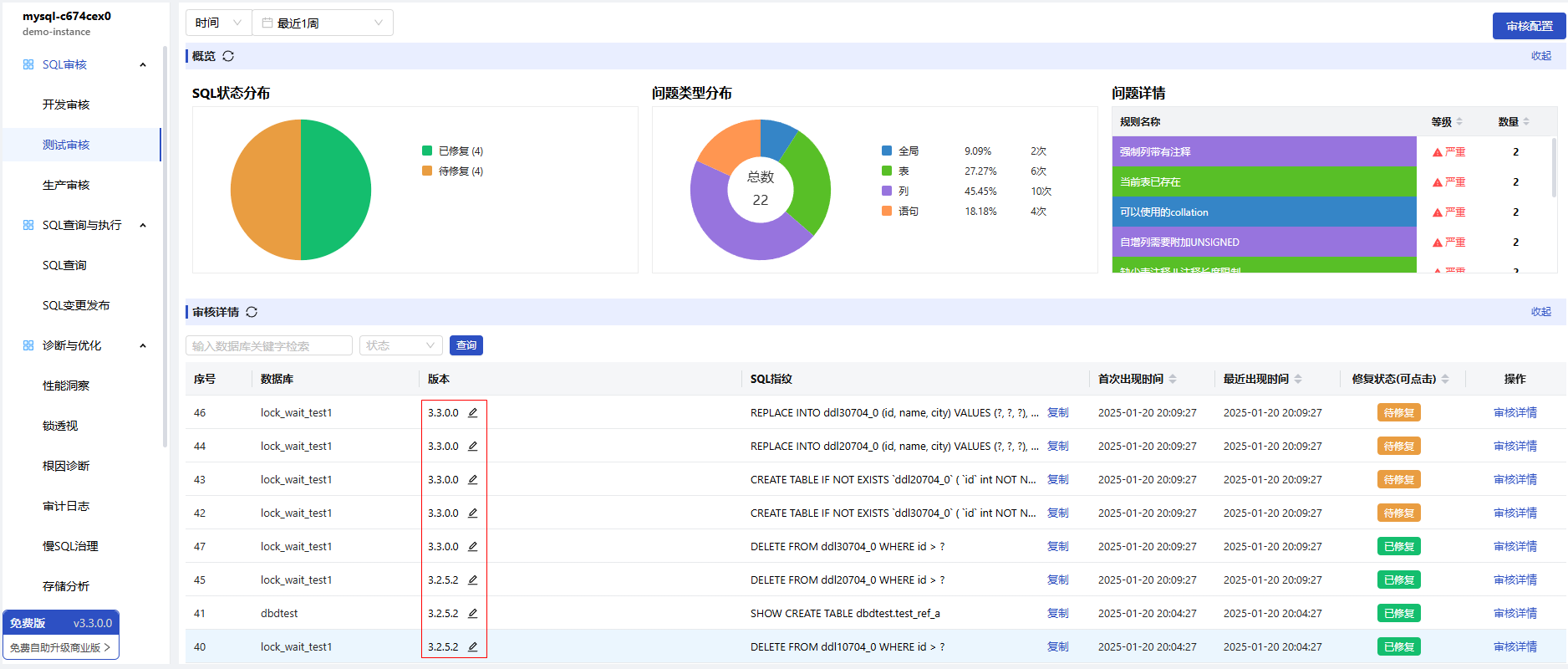
Task: Click sort arrows on 首次出现时间 column
Action: 1173,379
